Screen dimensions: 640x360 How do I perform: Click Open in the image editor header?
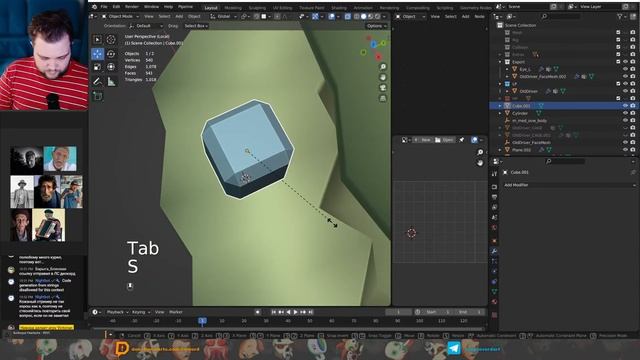444,140
